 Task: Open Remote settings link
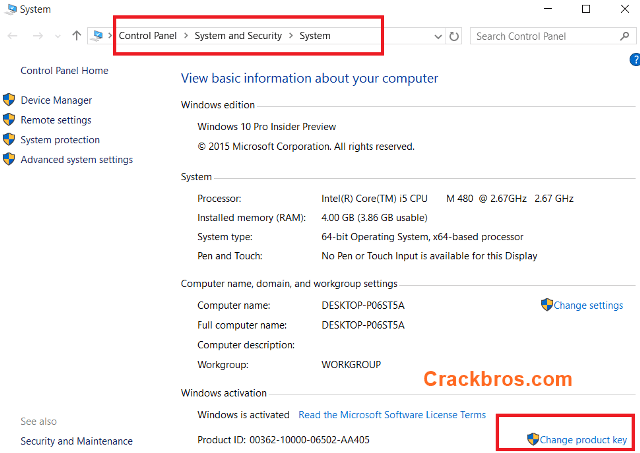pos(56,120)
